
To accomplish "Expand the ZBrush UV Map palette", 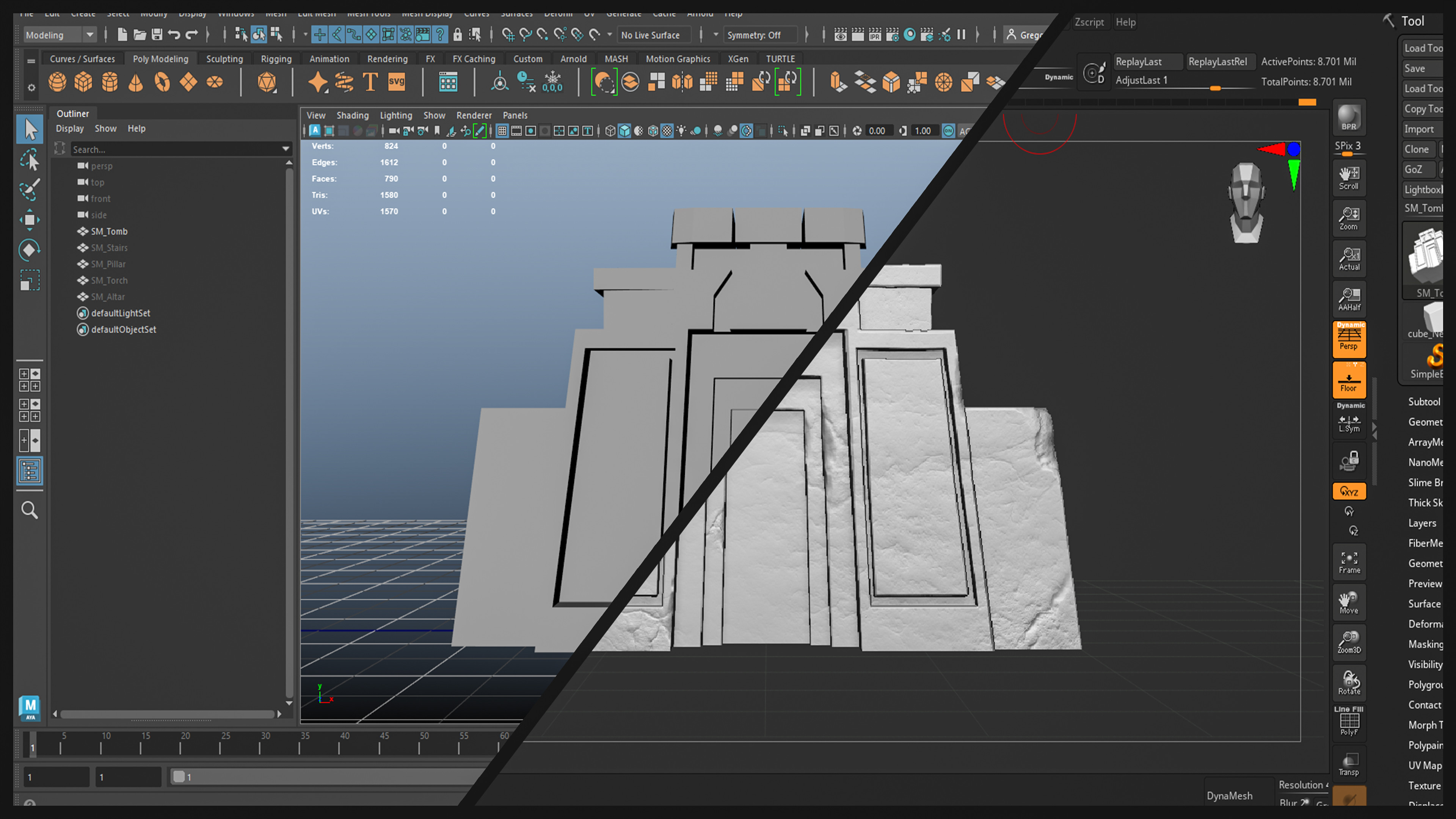I will coord(1425,765).
